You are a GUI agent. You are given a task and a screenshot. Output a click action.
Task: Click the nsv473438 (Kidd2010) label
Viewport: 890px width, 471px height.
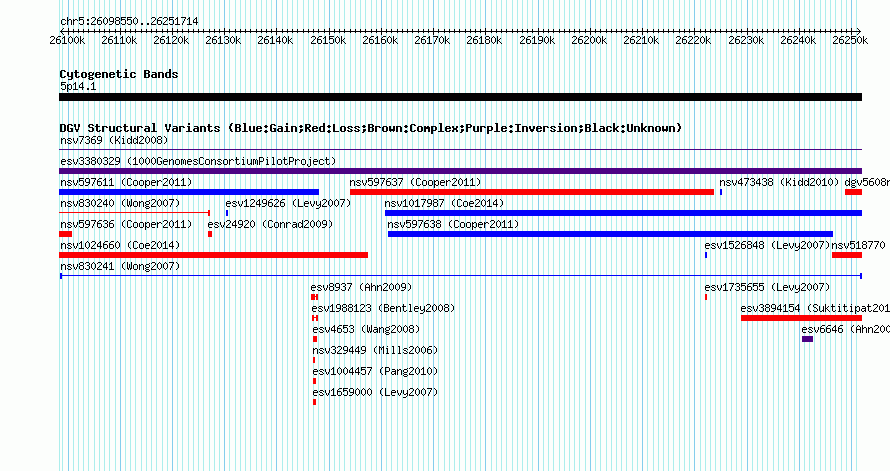779,182
